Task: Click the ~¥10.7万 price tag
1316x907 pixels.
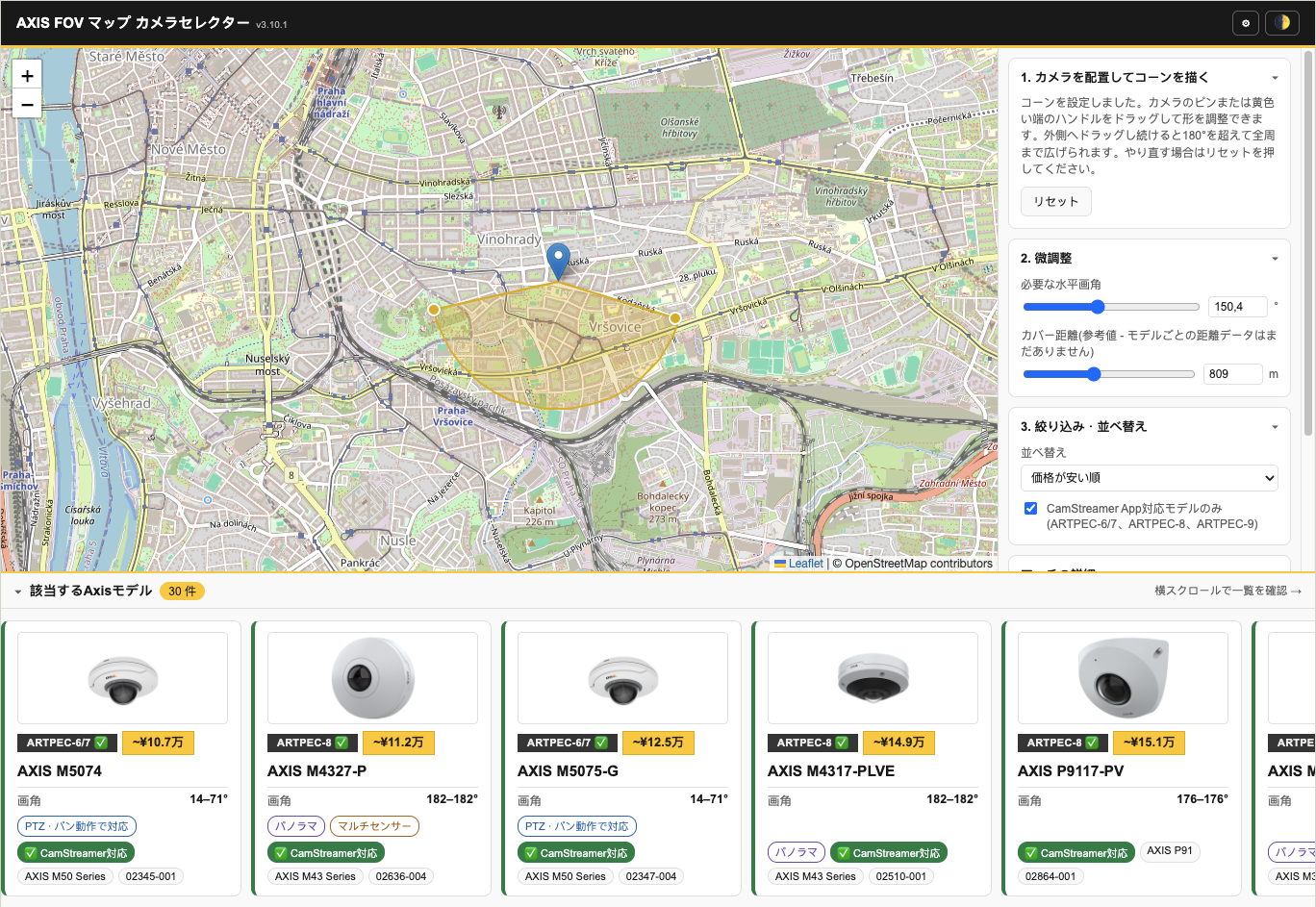Action: 159,743
